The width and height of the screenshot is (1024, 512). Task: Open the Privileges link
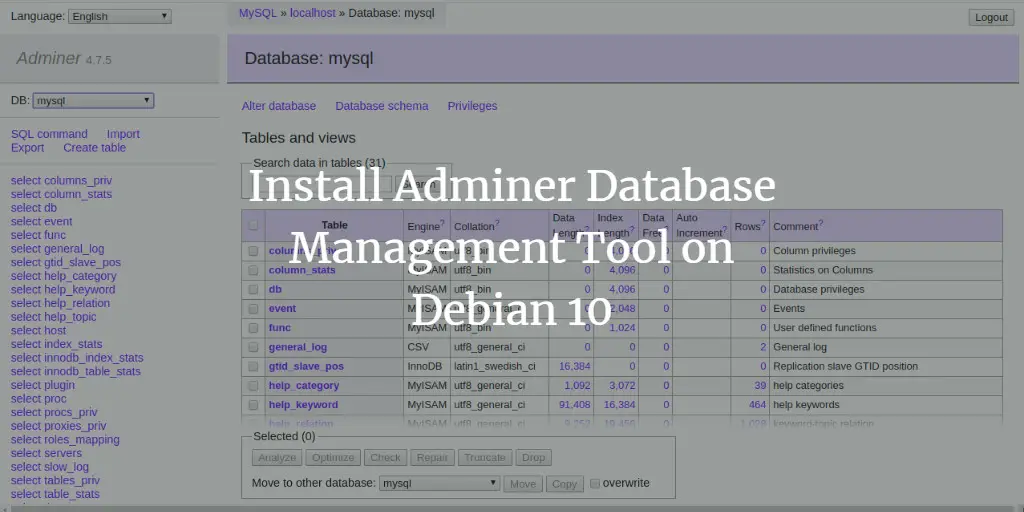click(472, 106)
